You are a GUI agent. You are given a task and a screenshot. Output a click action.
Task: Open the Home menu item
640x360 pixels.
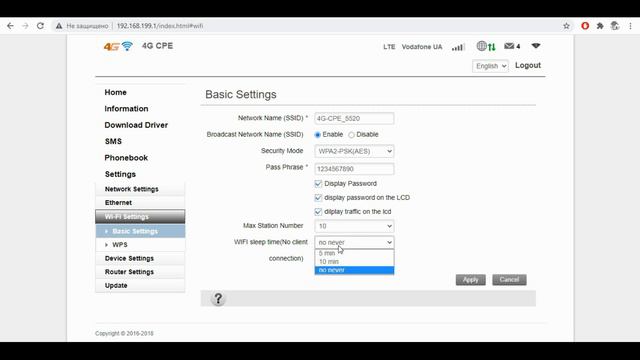116,92
